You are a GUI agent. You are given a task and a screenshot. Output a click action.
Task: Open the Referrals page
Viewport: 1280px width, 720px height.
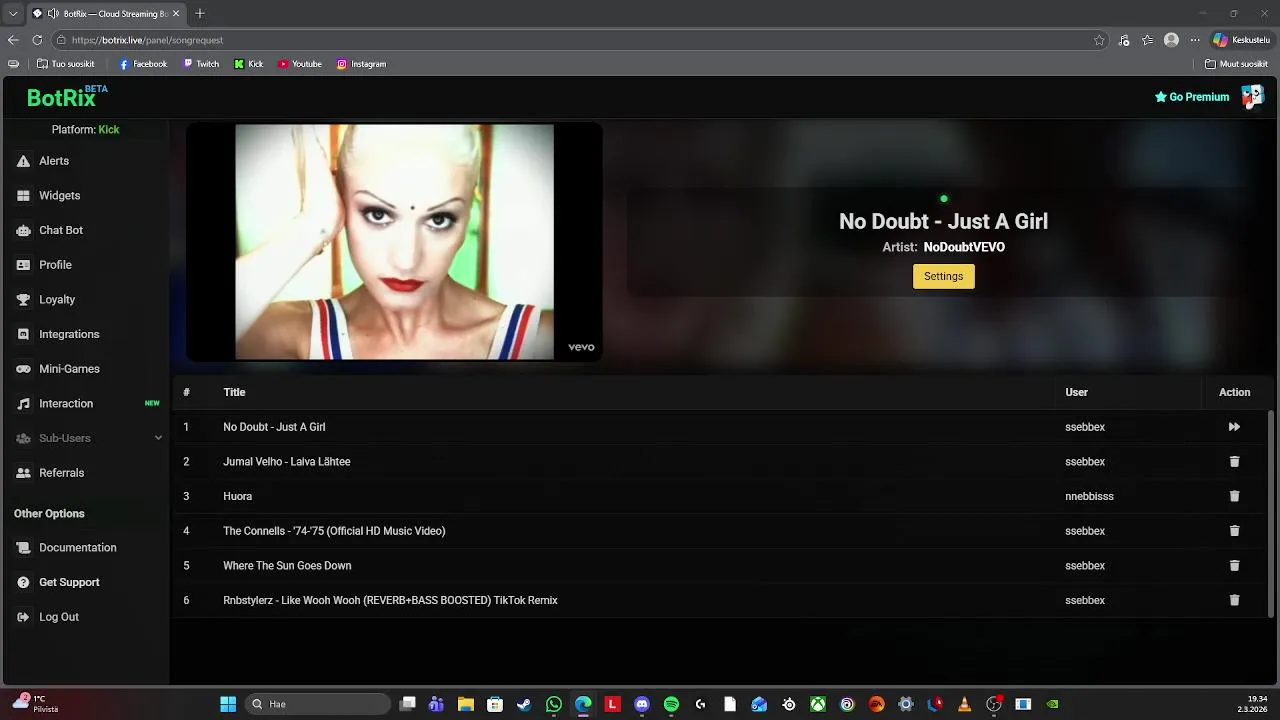click(x=61, y=473)
